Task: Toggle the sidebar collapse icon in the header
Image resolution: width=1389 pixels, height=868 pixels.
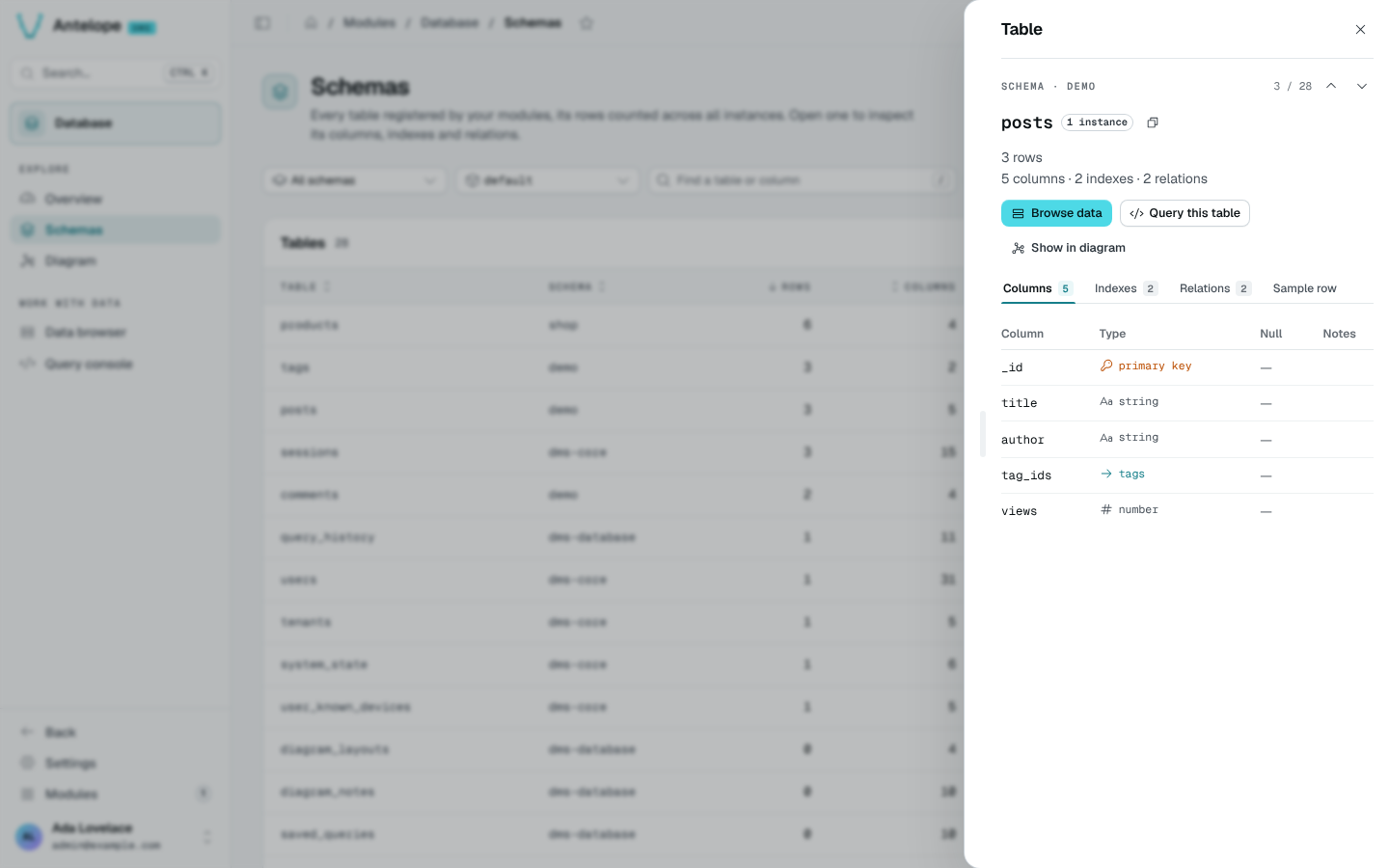Action: (262, 22)
